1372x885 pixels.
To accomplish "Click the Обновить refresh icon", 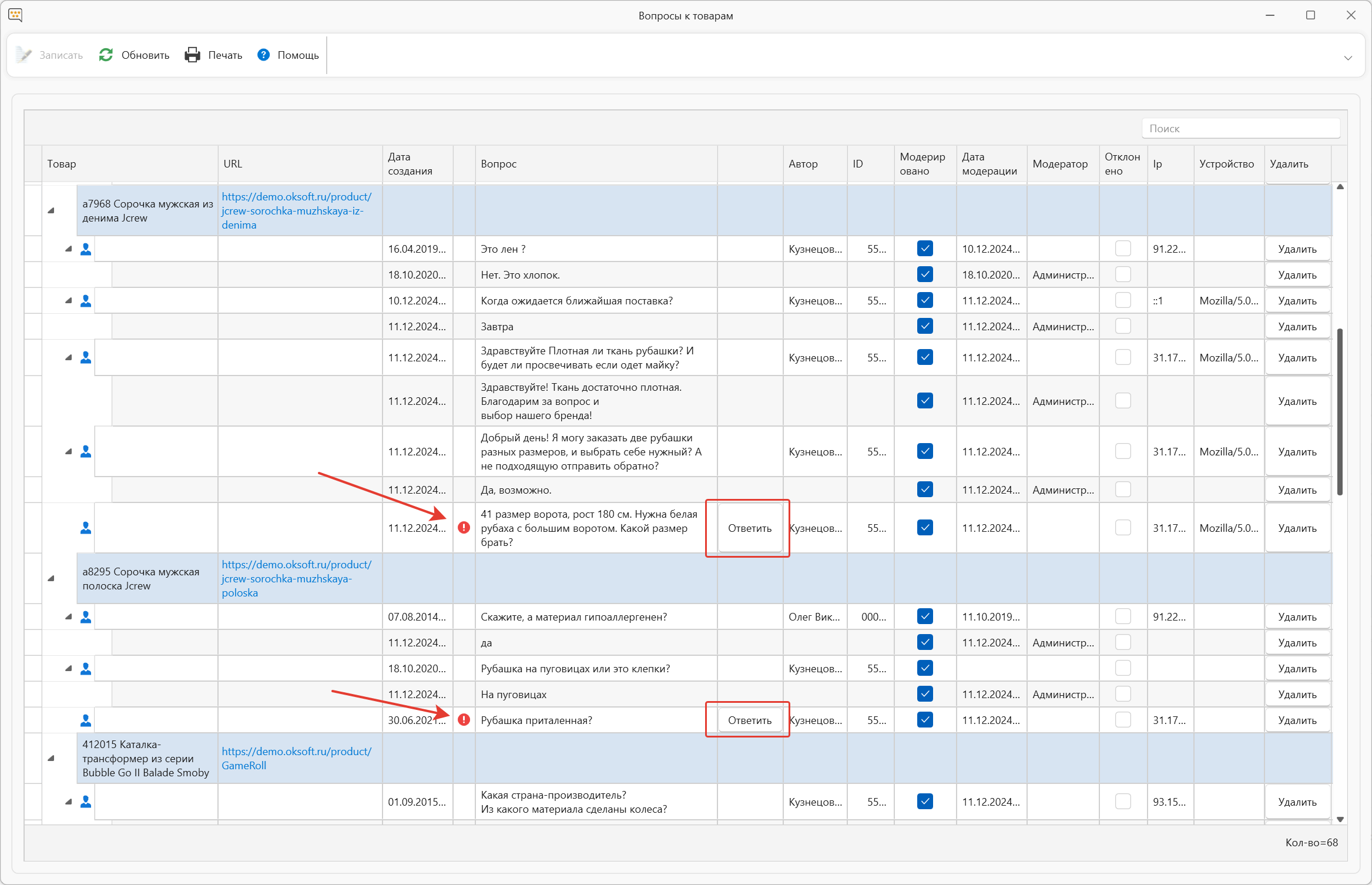I will click(x=106, y=55).
